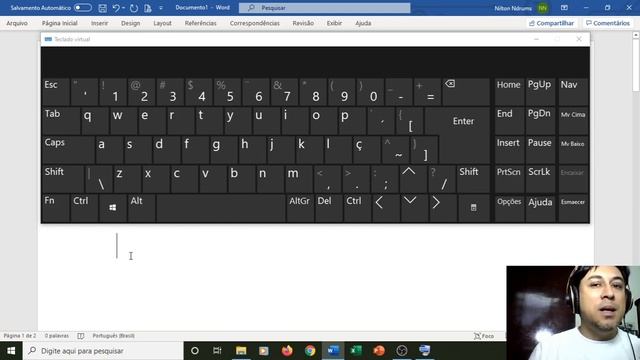Toggle the Fn key on the keyboard
The image size is (640, 360).
coord(55,208)
